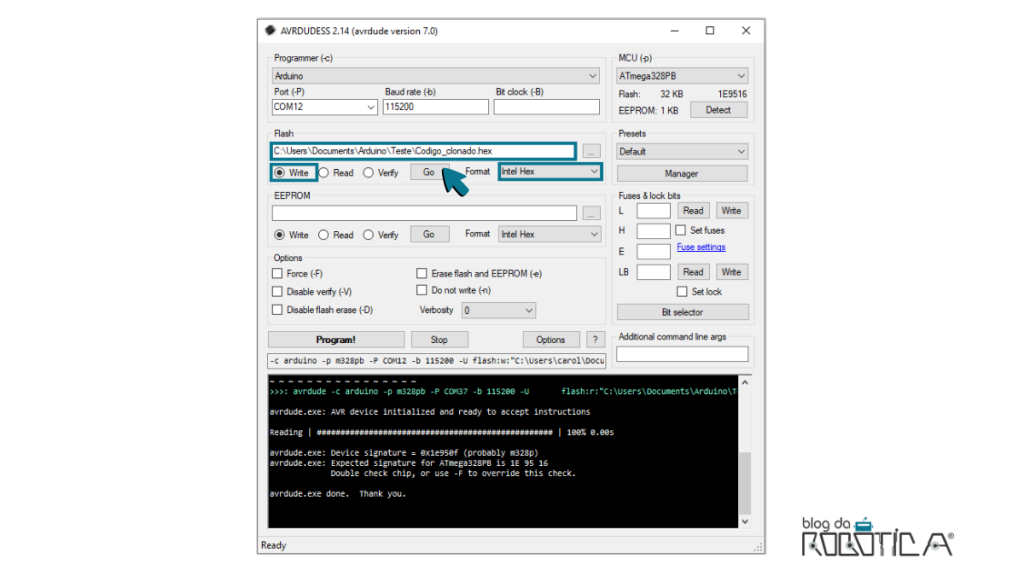Open the Verbosity dropdown
1024x576 pixels.
pyautogui.click(x=498, y=310)
